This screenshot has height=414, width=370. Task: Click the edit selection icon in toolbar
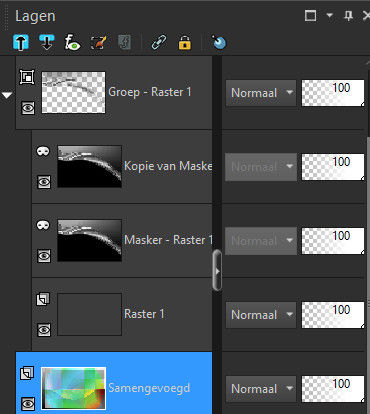pos(99,43)
